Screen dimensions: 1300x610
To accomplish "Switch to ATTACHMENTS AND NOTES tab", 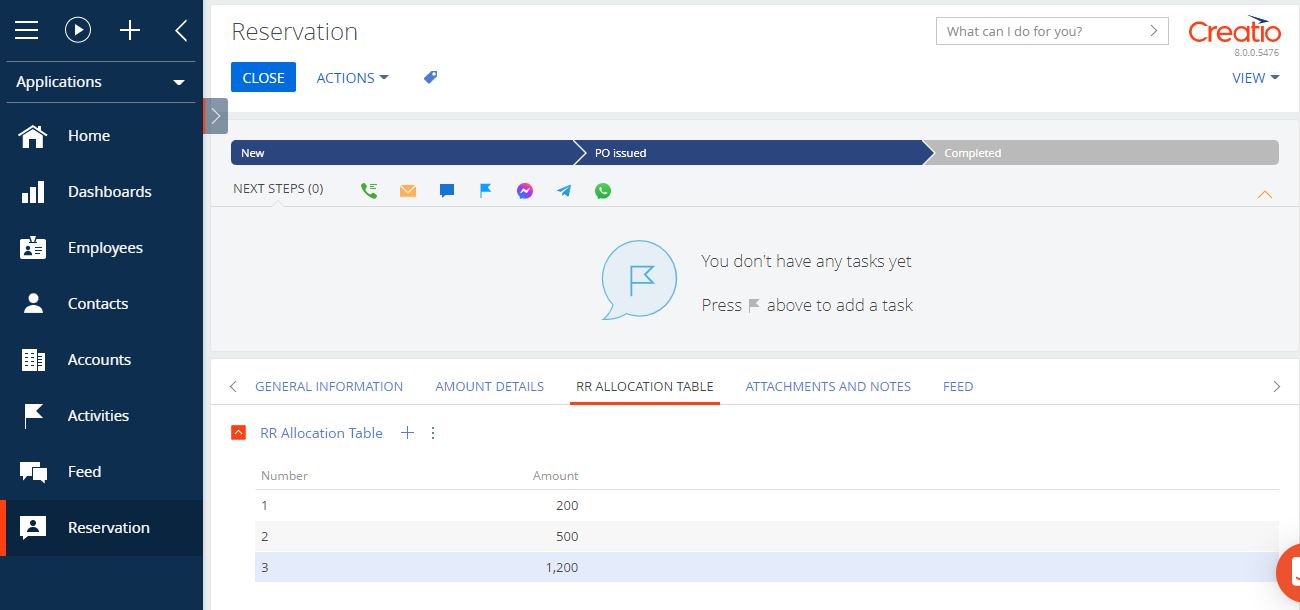I will click(x=828, y=386).
